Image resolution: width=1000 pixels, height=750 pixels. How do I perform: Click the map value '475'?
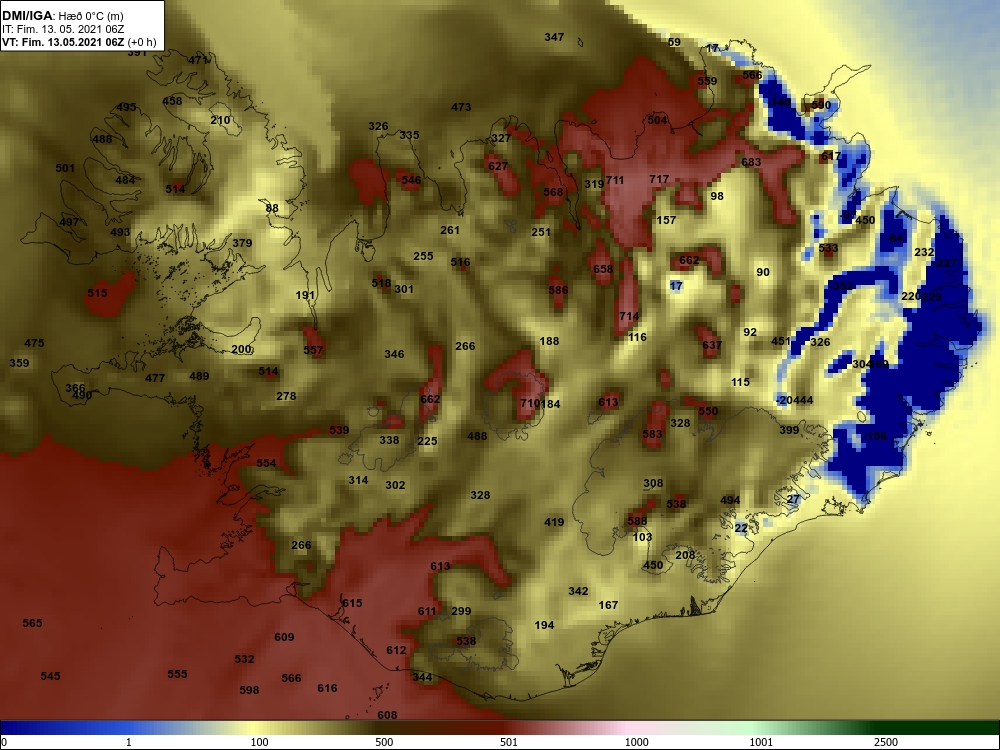[x=34, y=343]
